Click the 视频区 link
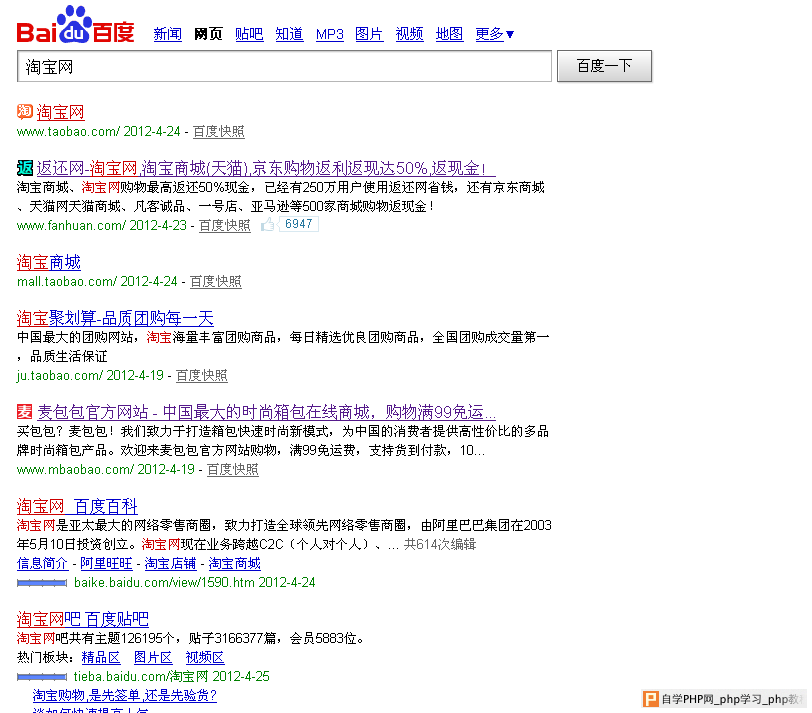The height and width of the screenshot is (713, 812). coord(205,658)
